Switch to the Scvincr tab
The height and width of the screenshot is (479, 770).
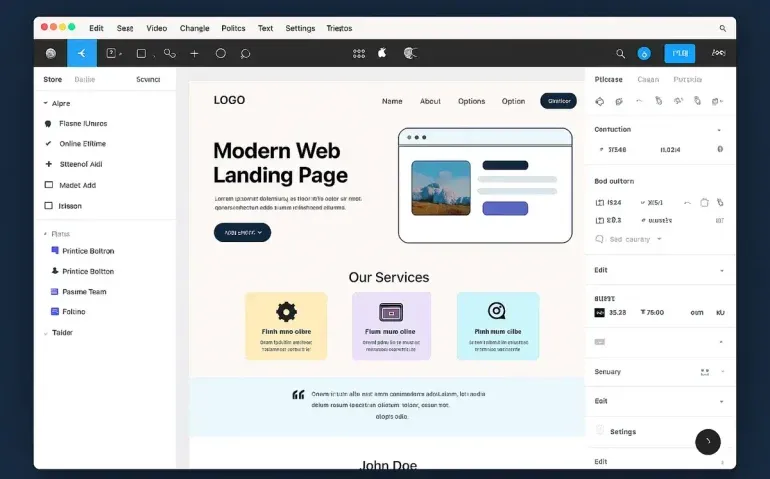(148, 79)
